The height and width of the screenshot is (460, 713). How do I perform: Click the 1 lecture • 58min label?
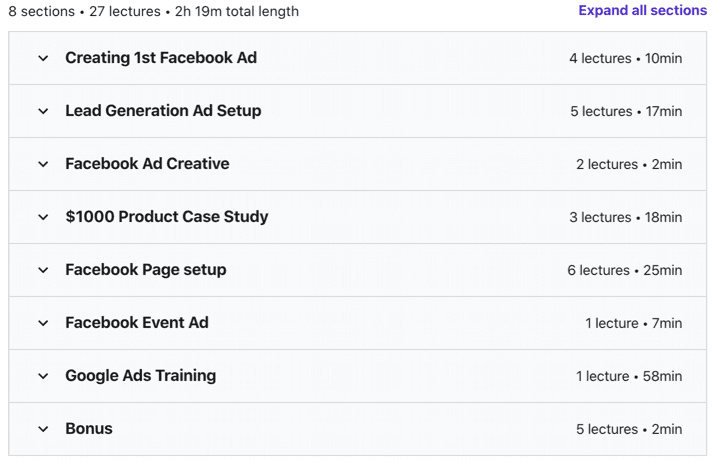tap(629, 376)
